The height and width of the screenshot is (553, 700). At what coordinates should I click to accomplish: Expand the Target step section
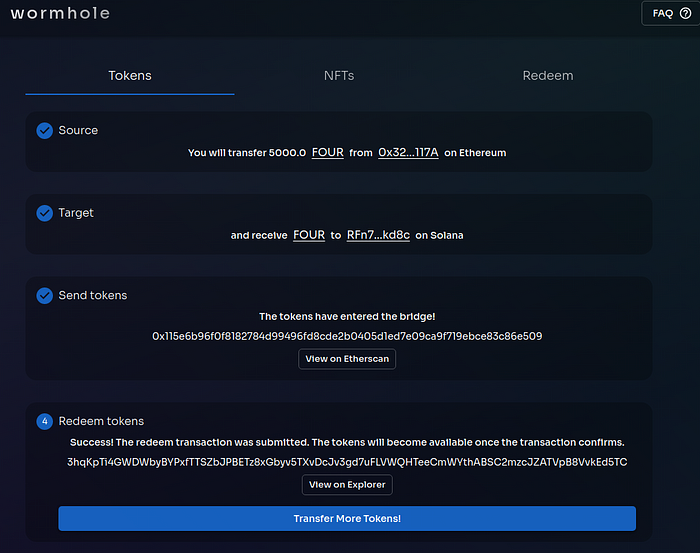76,213
